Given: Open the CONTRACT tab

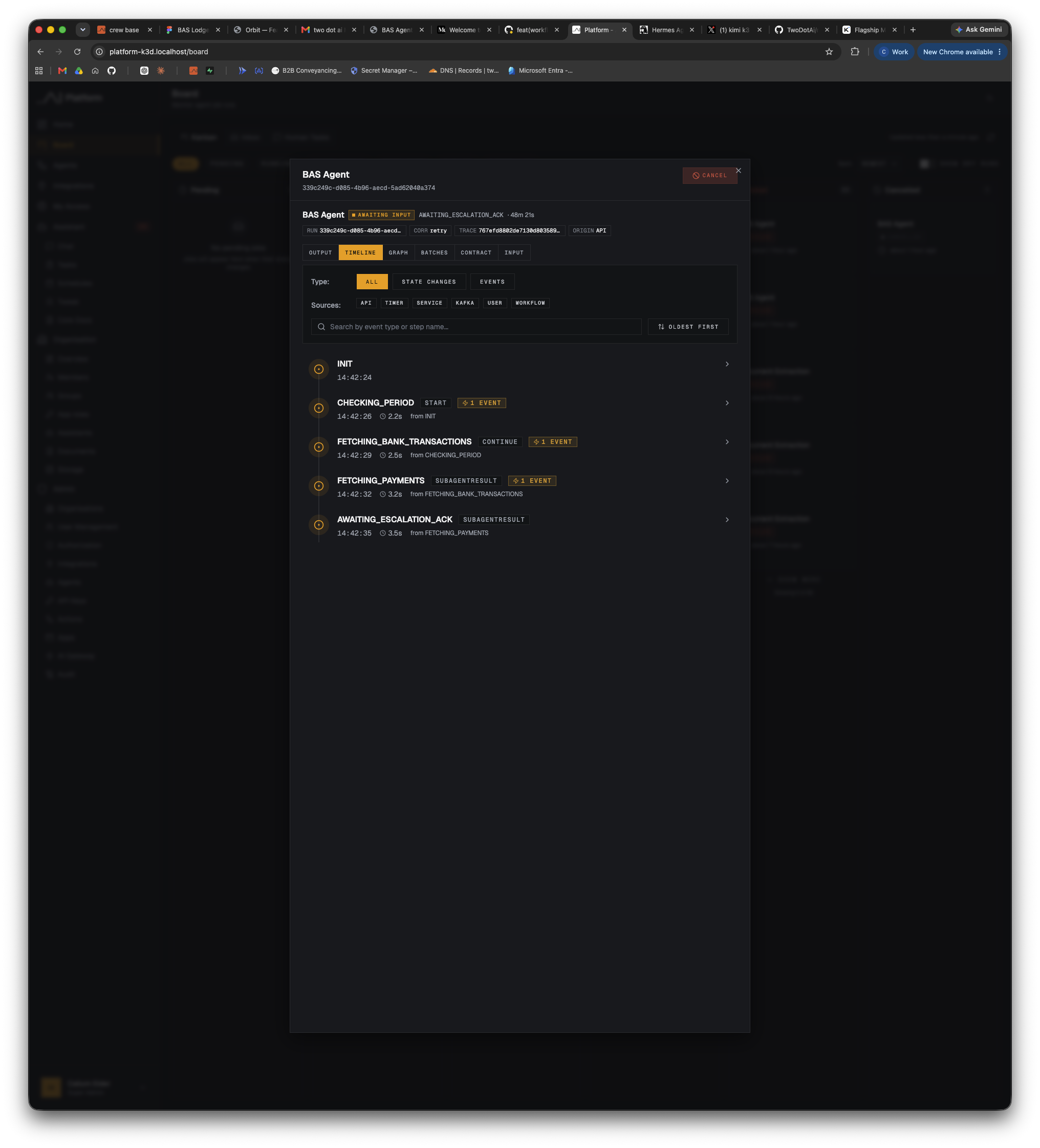Looking at the screenshot, I should point(476,253).
